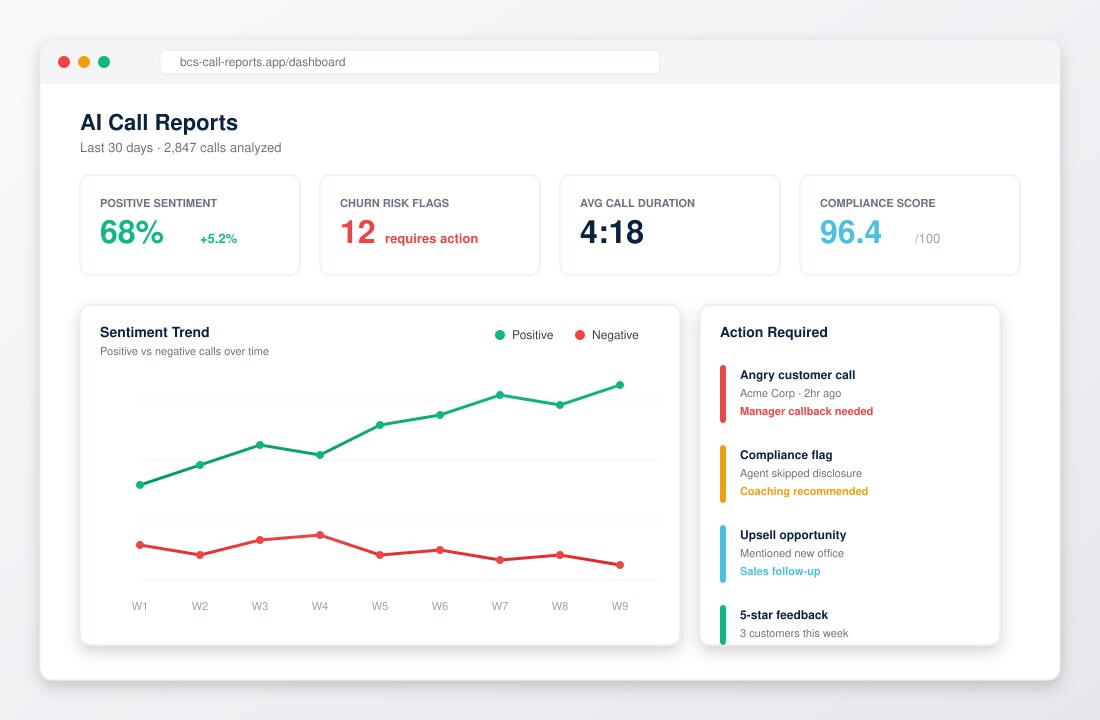Image resolution: width=1100 pixels, height=720 pixels.
Task: Click the red bar beside Angry customer call
Action: coord(723,394)
